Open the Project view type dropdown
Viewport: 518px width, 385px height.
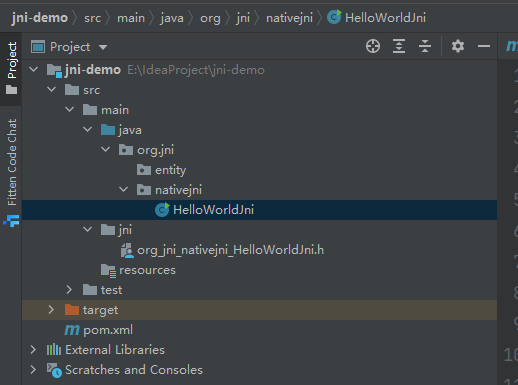pyautogui.click(x=103, y=47)
